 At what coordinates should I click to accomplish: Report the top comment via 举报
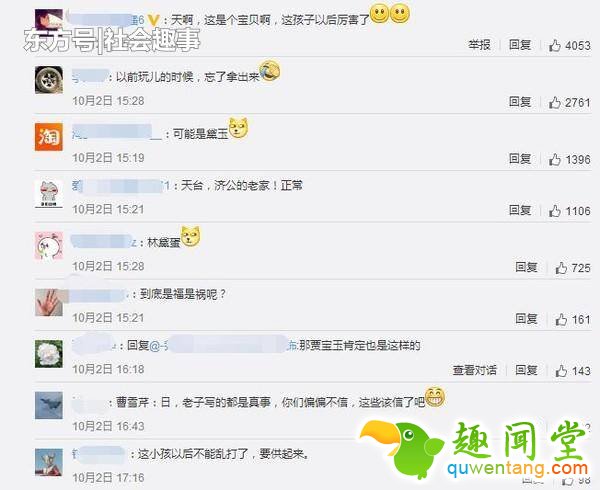[479, 45]
